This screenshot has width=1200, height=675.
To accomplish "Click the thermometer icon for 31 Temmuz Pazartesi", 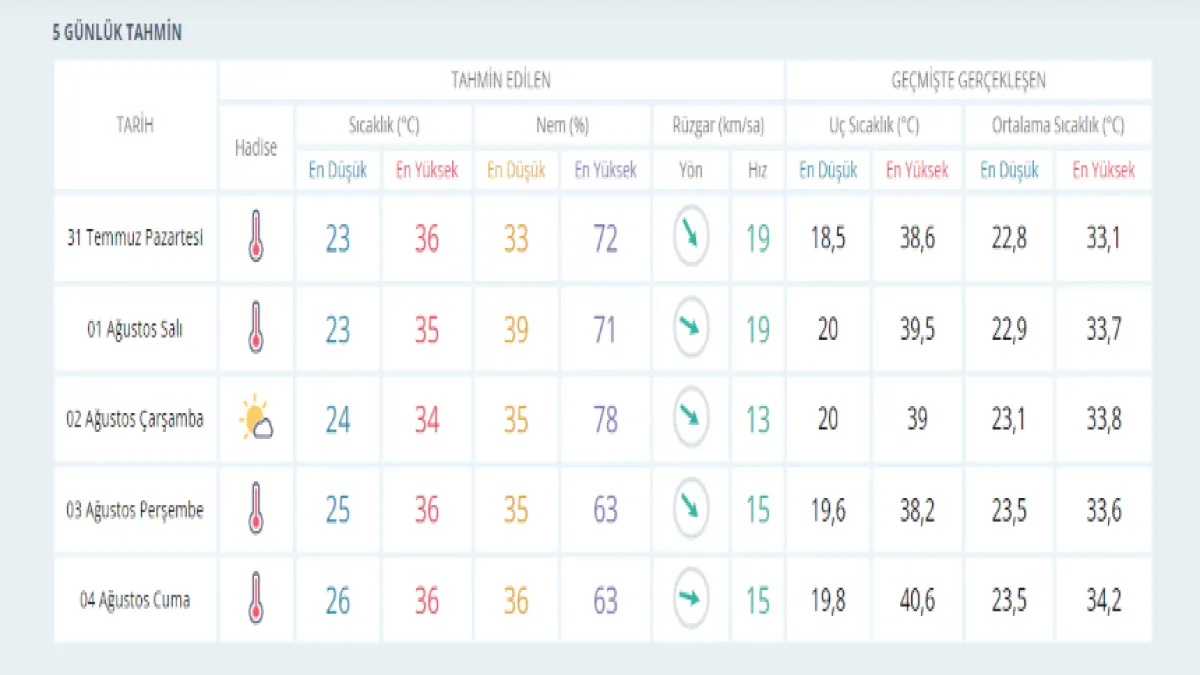I will [256, 240].
